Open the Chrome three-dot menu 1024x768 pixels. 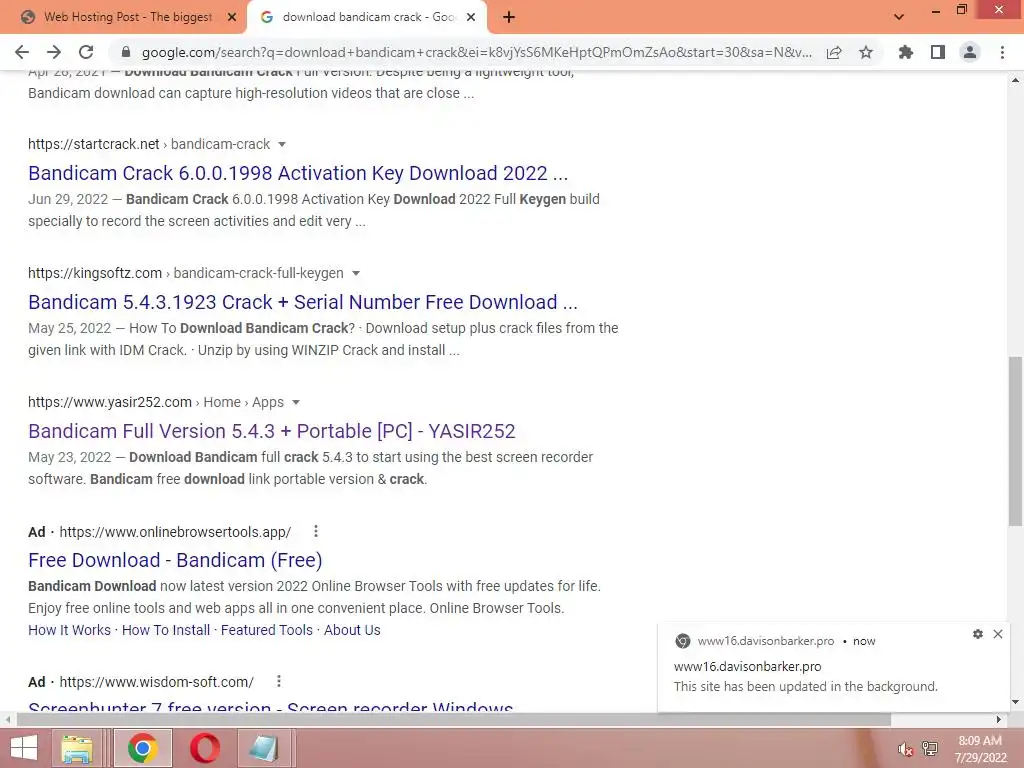point(1002,52)
